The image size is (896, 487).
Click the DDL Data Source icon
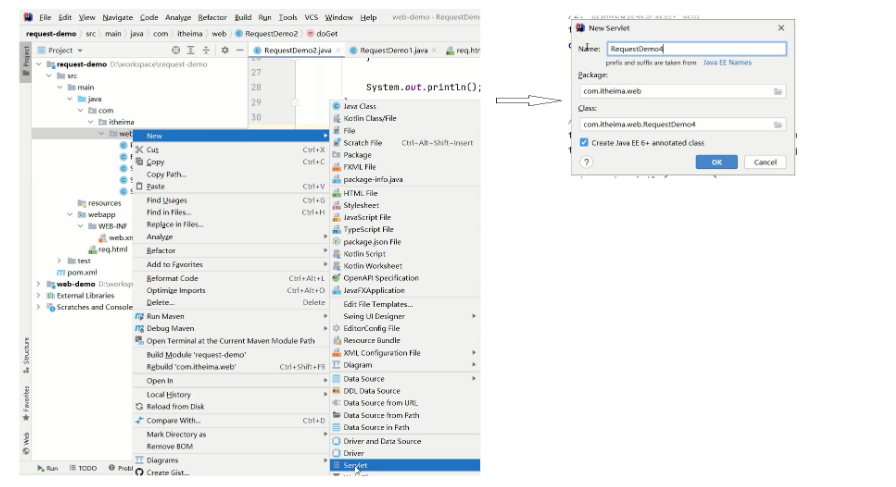click(x=337, y=391)
